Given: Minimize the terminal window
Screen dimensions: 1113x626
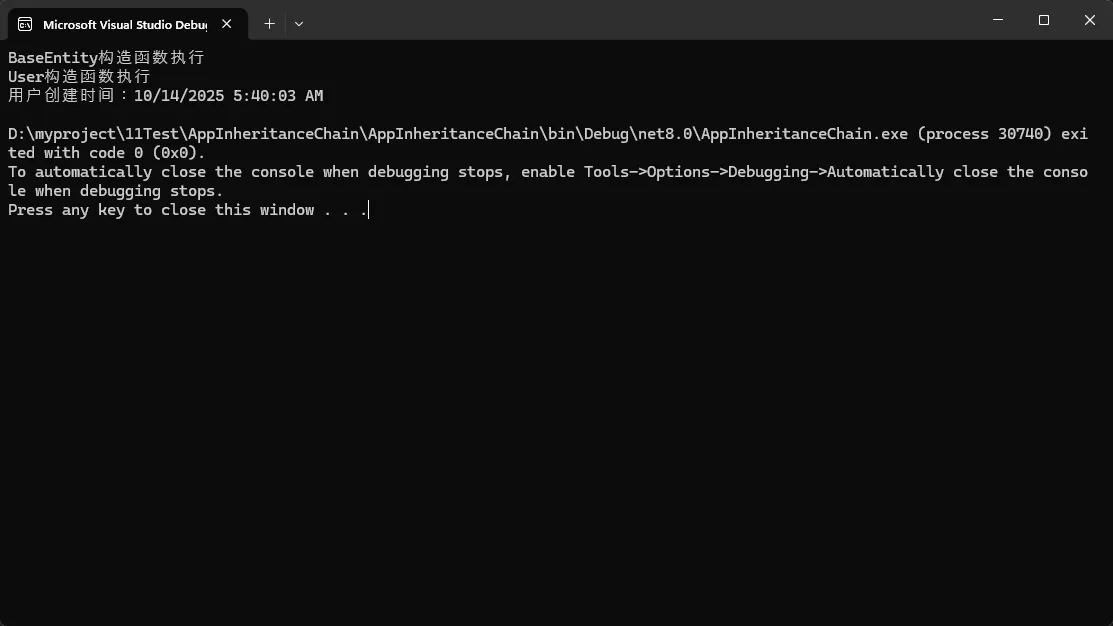Looking at the screenshot, I should point(999,20).
